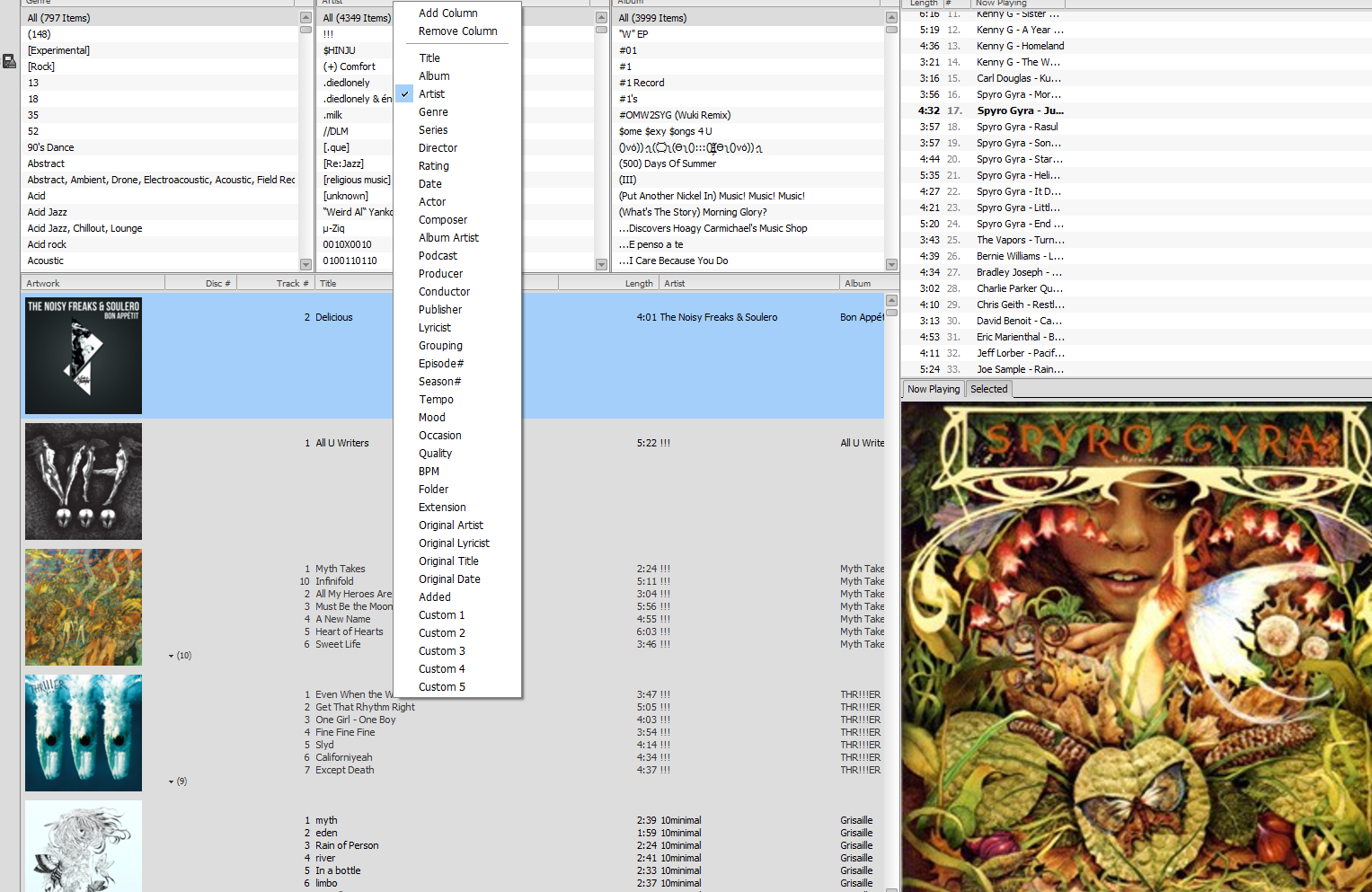The height and width of the screenshot is (892, 1372).
Task: Select the '...I Care Because You Do' album
Action: 748,261
